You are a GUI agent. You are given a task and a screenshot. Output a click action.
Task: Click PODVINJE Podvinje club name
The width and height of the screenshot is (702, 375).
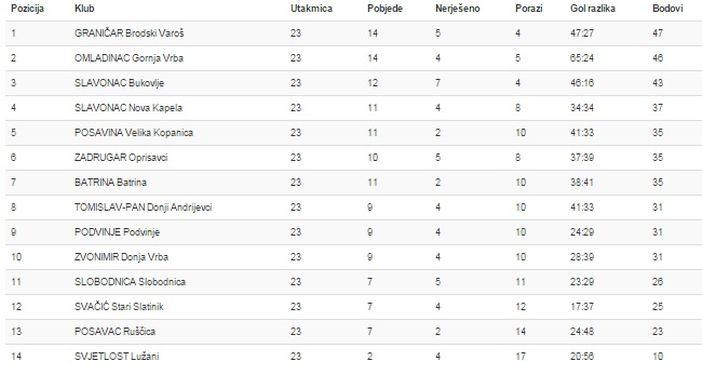click(x=117, y=232)
